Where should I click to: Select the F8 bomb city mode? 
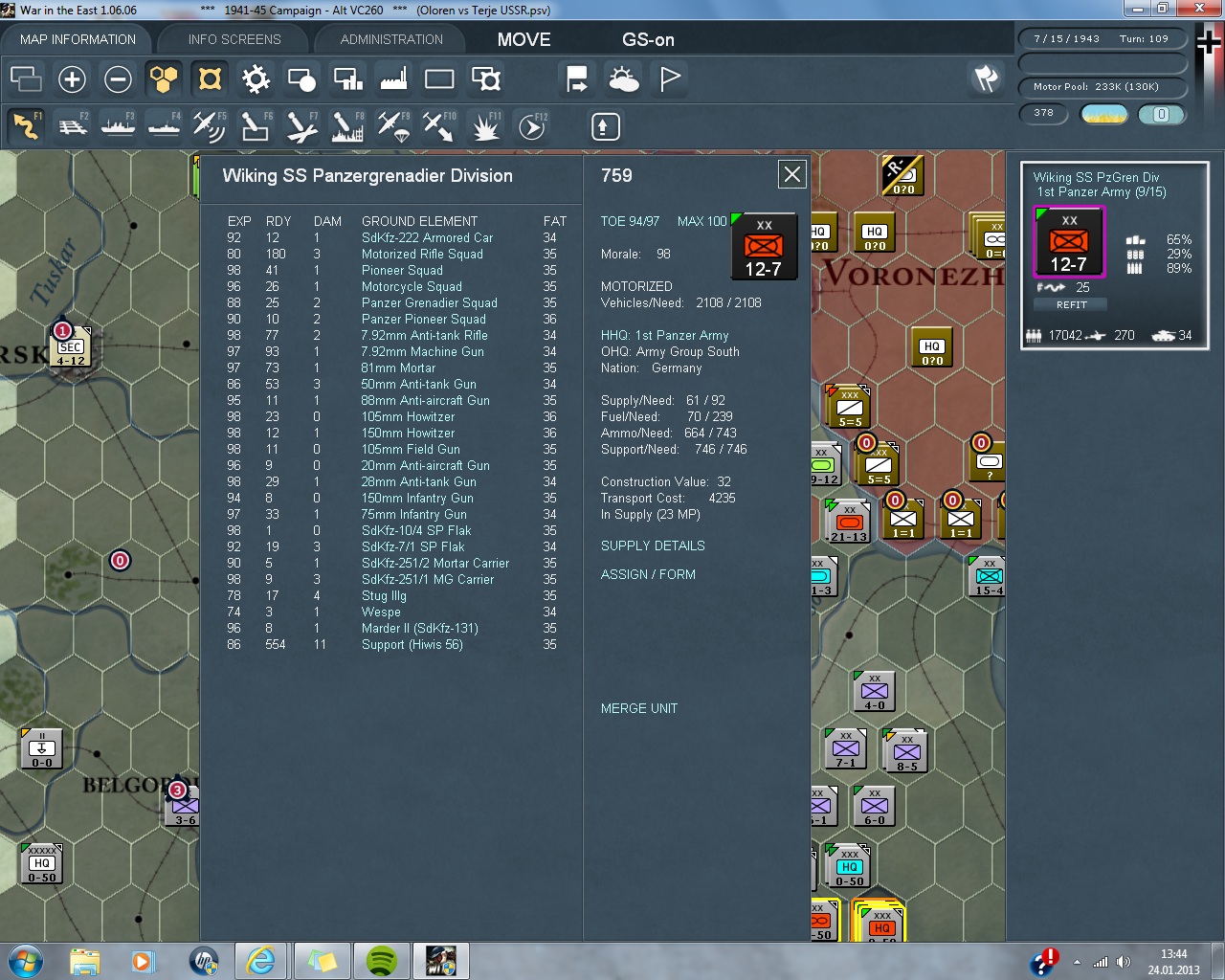point(347,125)
